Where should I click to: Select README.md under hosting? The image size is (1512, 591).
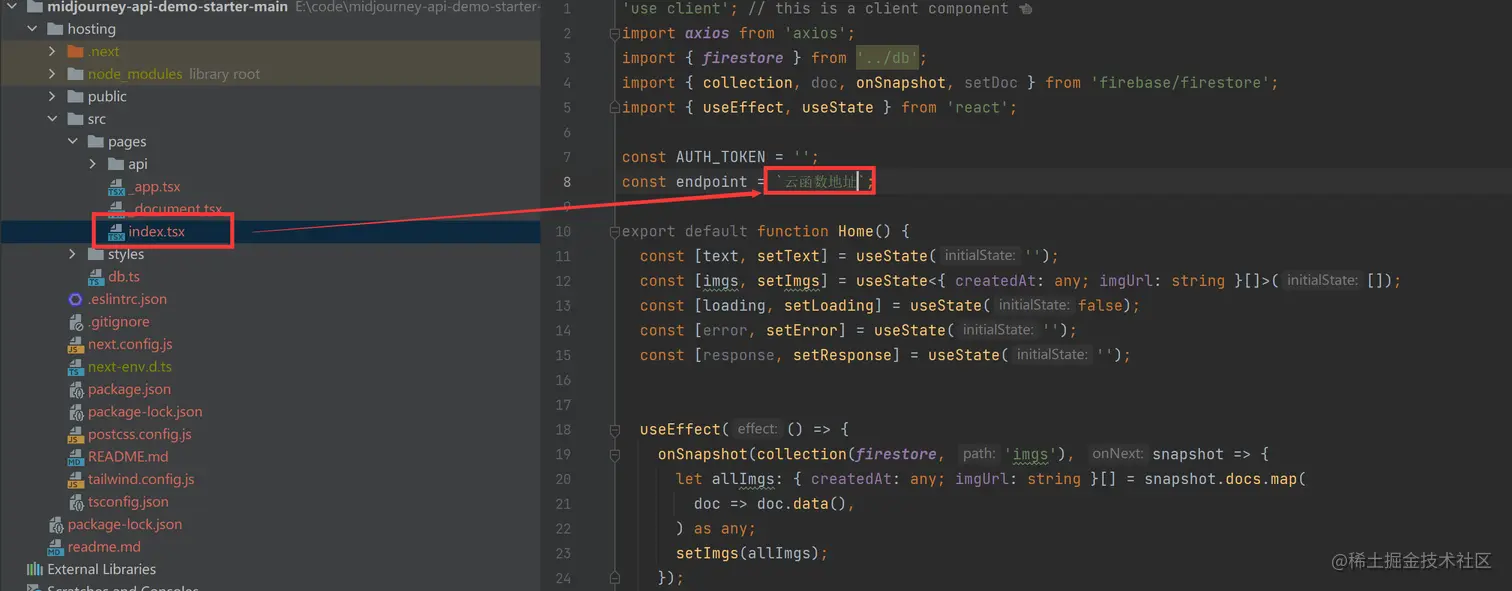click(x=128, y=457)
